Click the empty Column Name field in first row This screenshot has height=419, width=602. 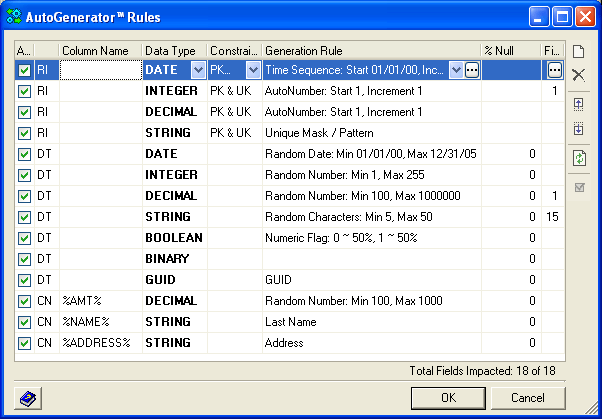99,70
